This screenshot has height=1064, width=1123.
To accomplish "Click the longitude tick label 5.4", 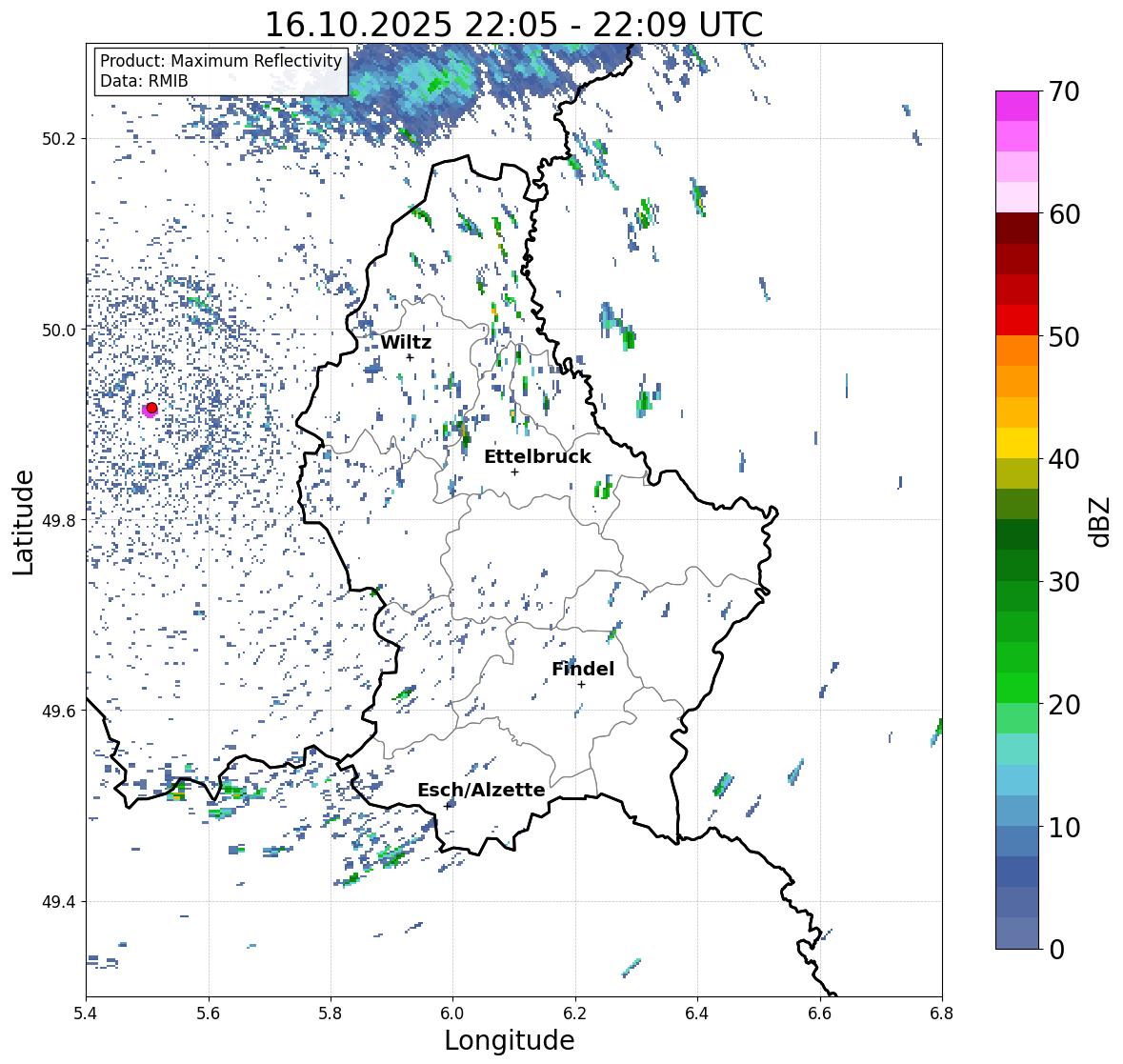I will coord(86,1014).
